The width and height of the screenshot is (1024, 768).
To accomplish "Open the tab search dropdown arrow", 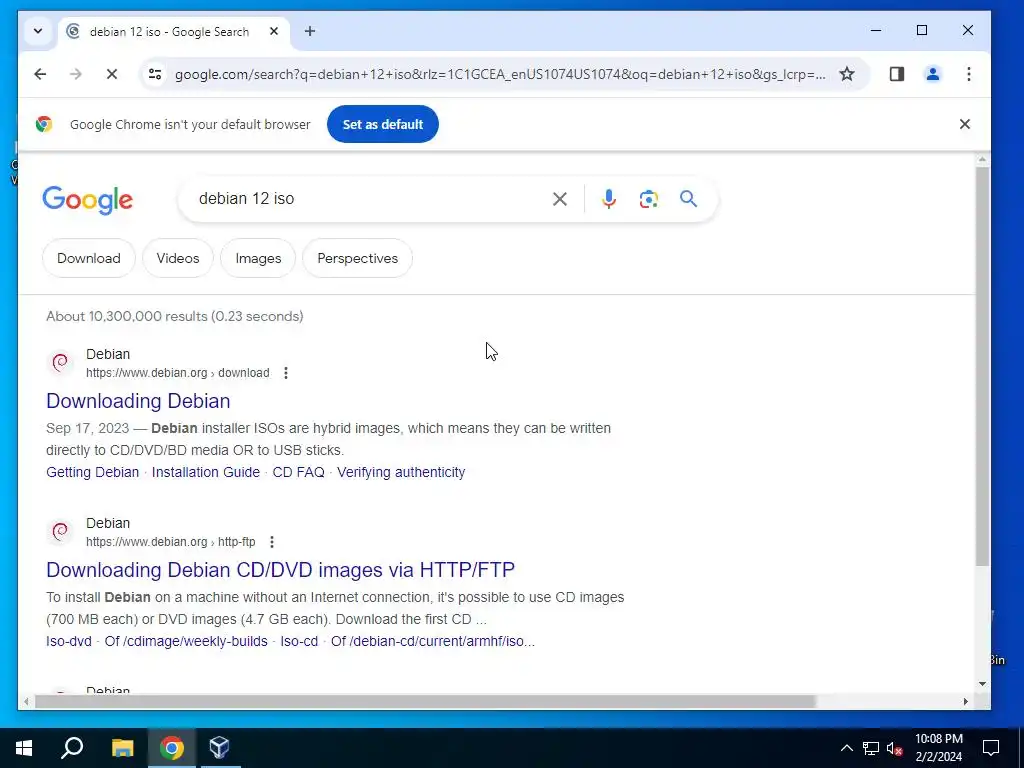I will [x=38, y=31].
